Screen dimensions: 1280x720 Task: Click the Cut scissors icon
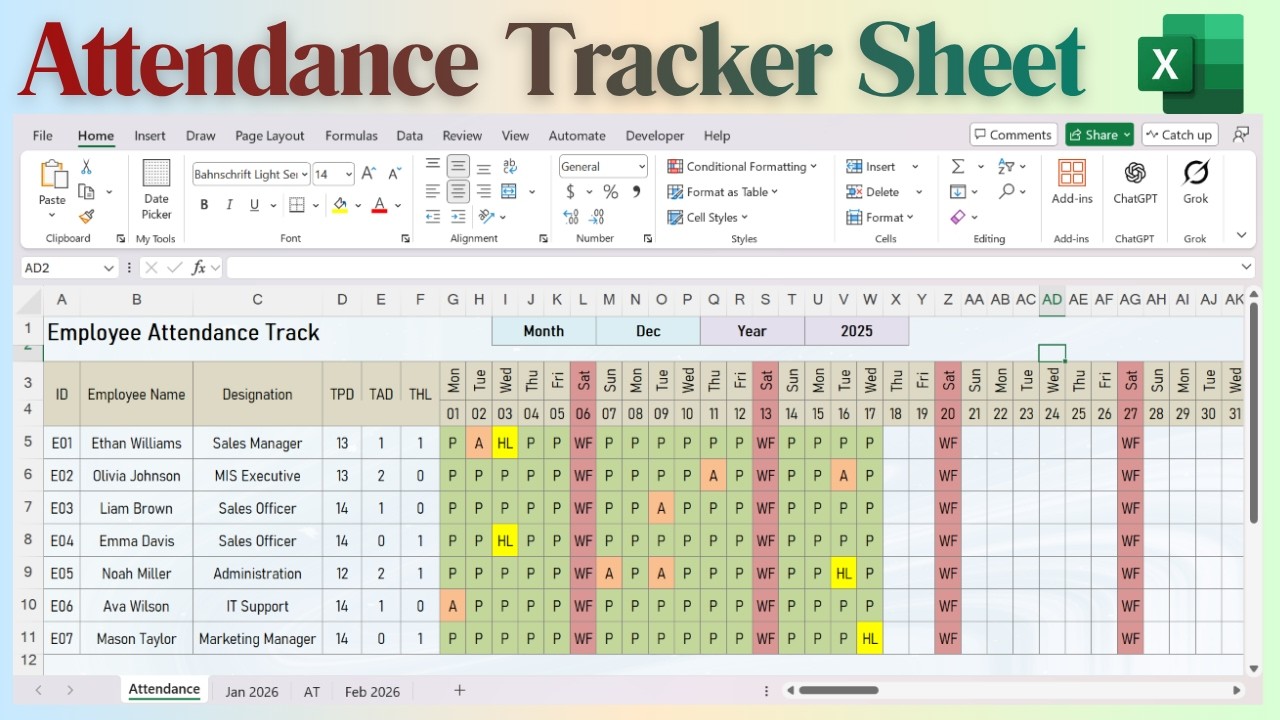pos(86,167)
